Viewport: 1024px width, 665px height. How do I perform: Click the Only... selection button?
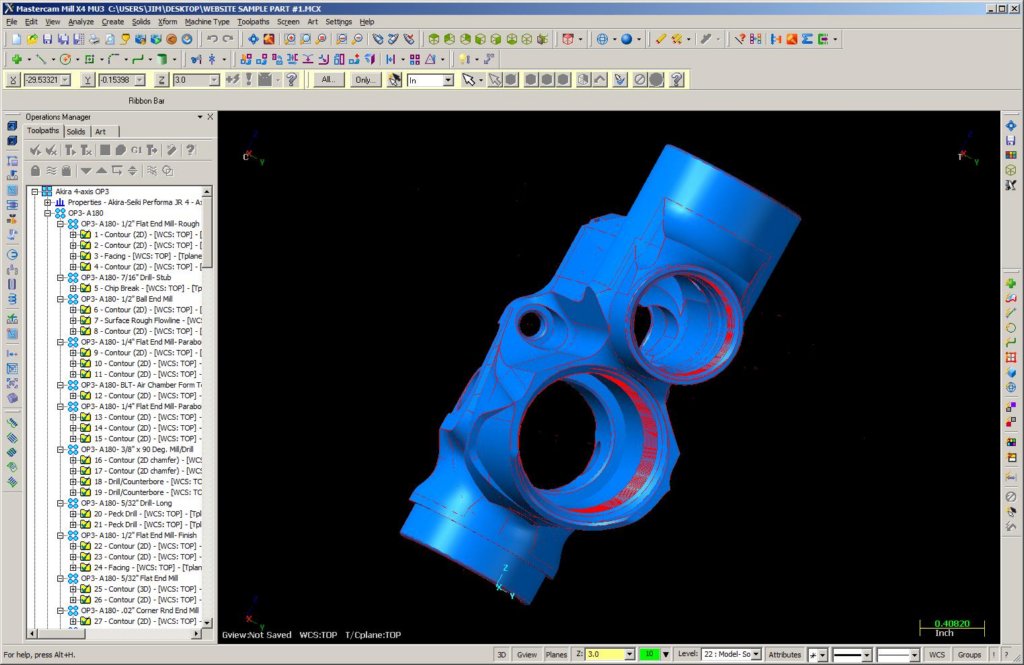(x=364, y=80)
